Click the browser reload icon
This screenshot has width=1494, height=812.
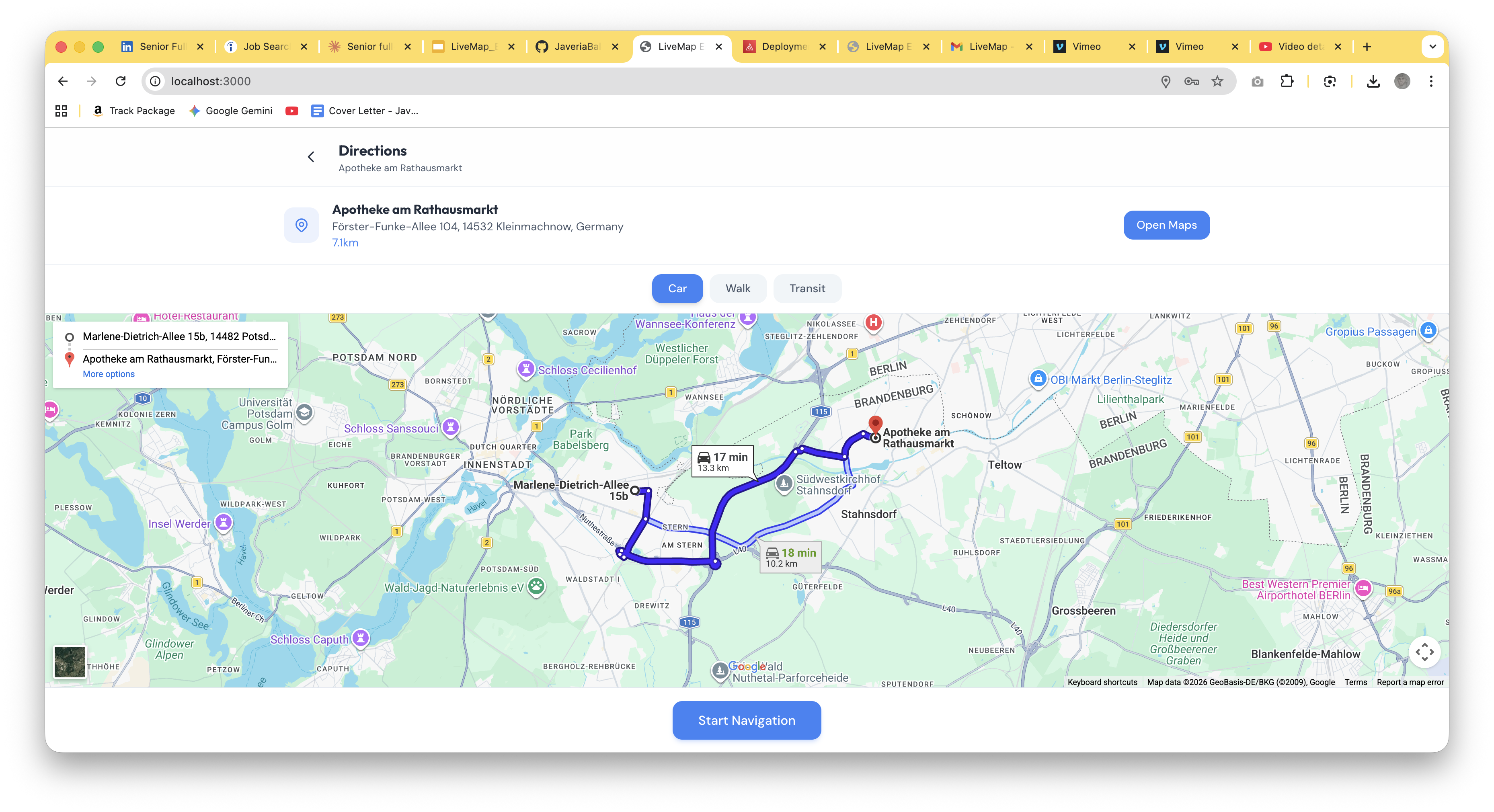coord(121,81)
